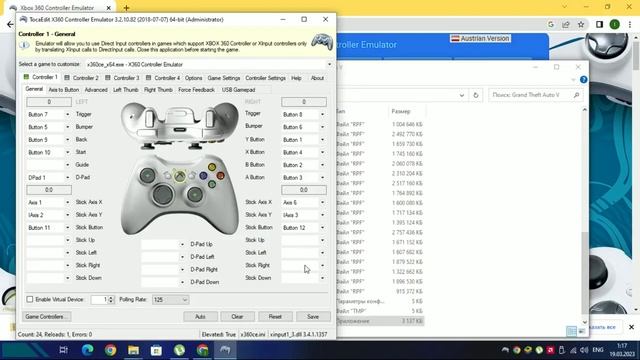Screen dimensions: 640x360
Task: Click the ENG language indicator in tray
Action: [598, 350]
